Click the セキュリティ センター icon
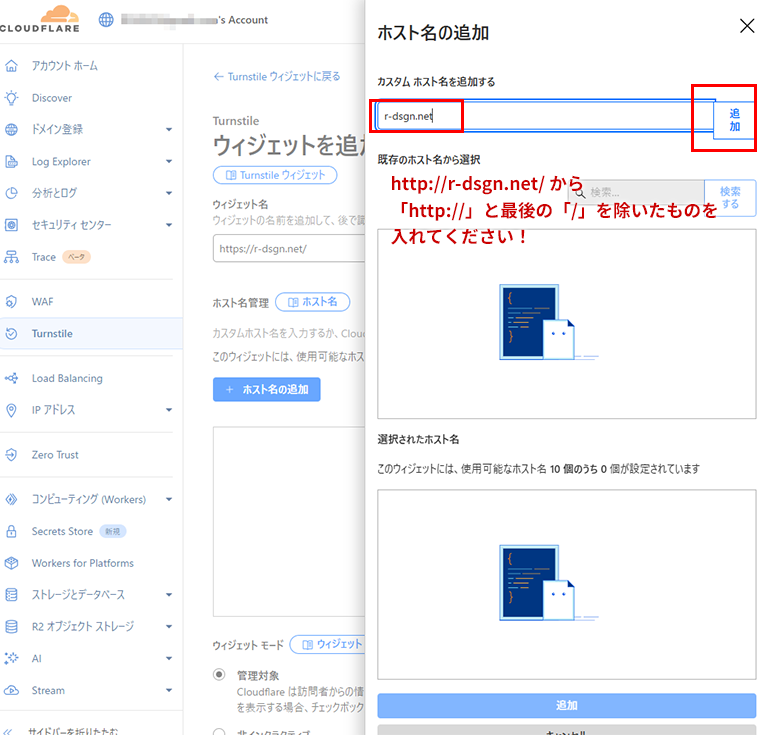This screenshot has height=735, width=760. pyautogui.click(x=12, y=225)
